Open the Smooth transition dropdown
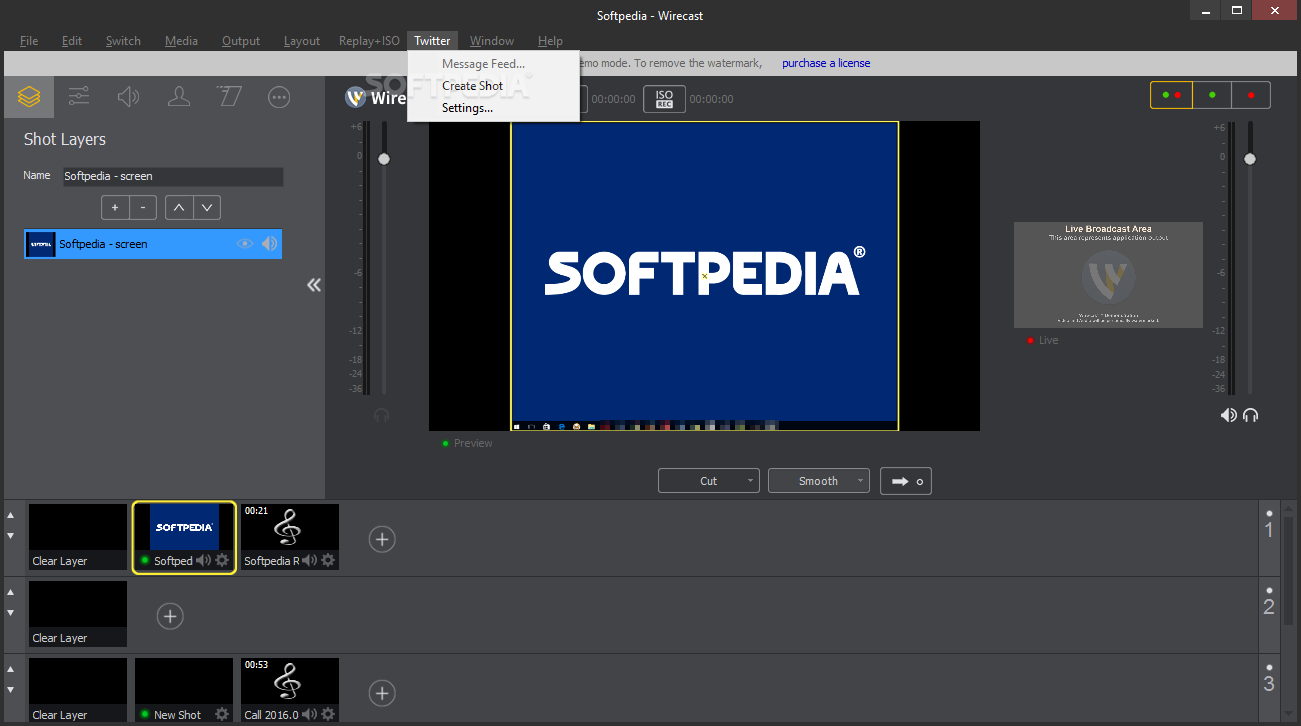Image resolution: width=1301 pixels, height=726 pixels. pyautogui.click(x=819, y=481)
